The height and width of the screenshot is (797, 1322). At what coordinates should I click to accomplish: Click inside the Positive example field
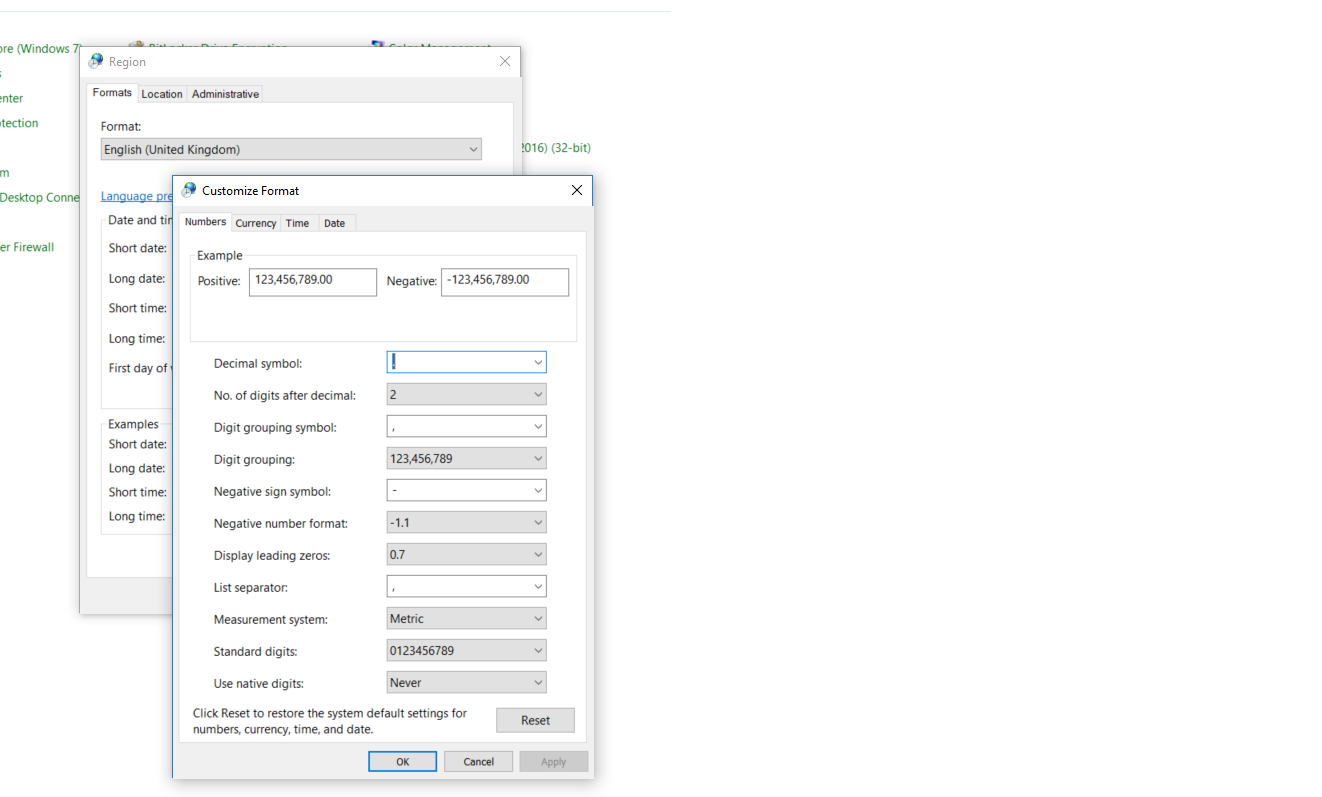pos(312,281)
